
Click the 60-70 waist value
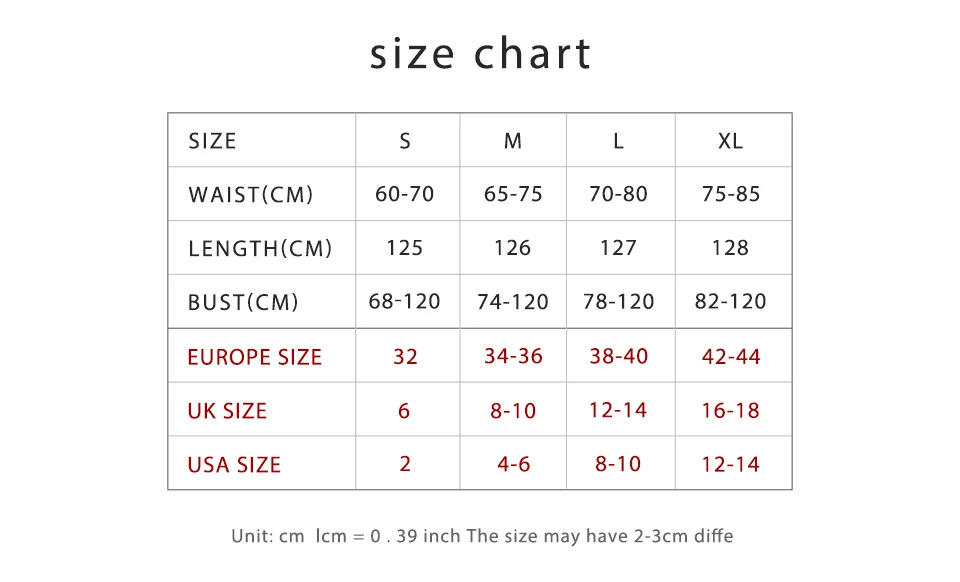tap(405, 194)
